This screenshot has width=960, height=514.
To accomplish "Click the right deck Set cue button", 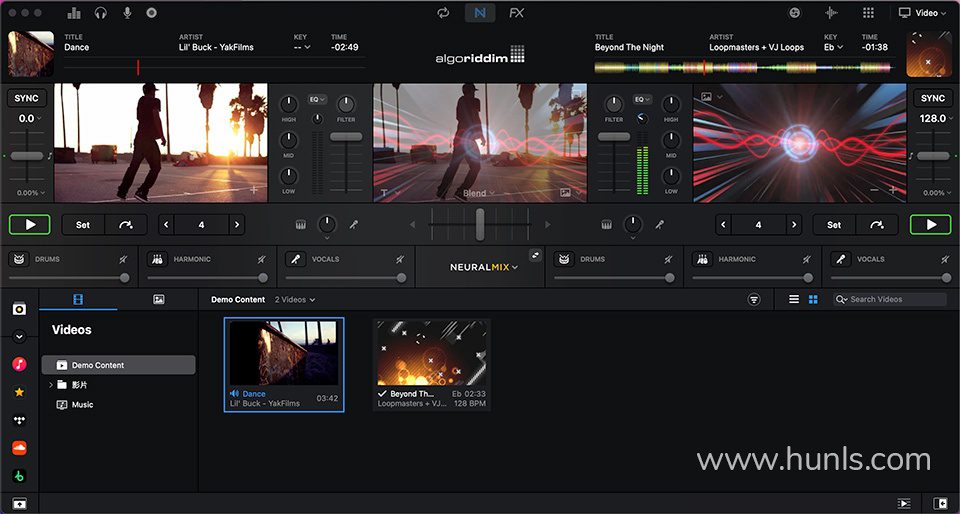I will (x=834, y=225).
